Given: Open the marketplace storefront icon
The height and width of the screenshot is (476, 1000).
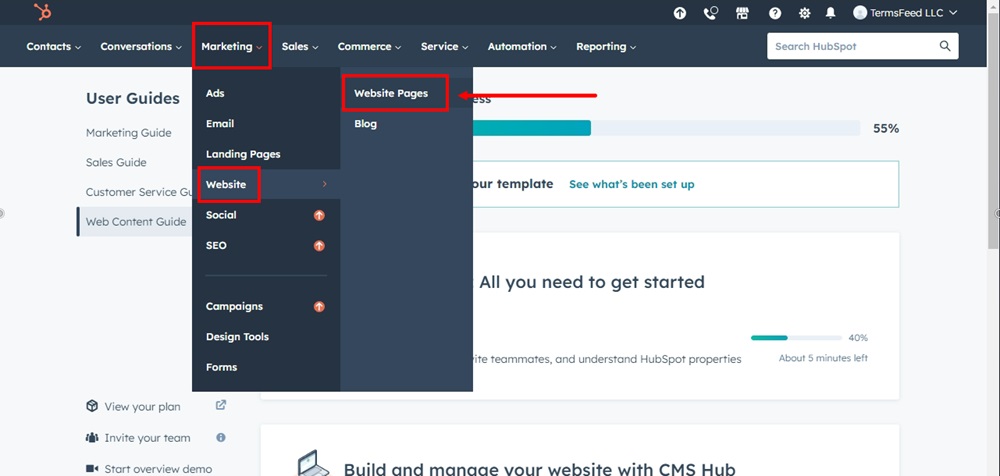Looking at the screenshot, I should pos(742,13).
